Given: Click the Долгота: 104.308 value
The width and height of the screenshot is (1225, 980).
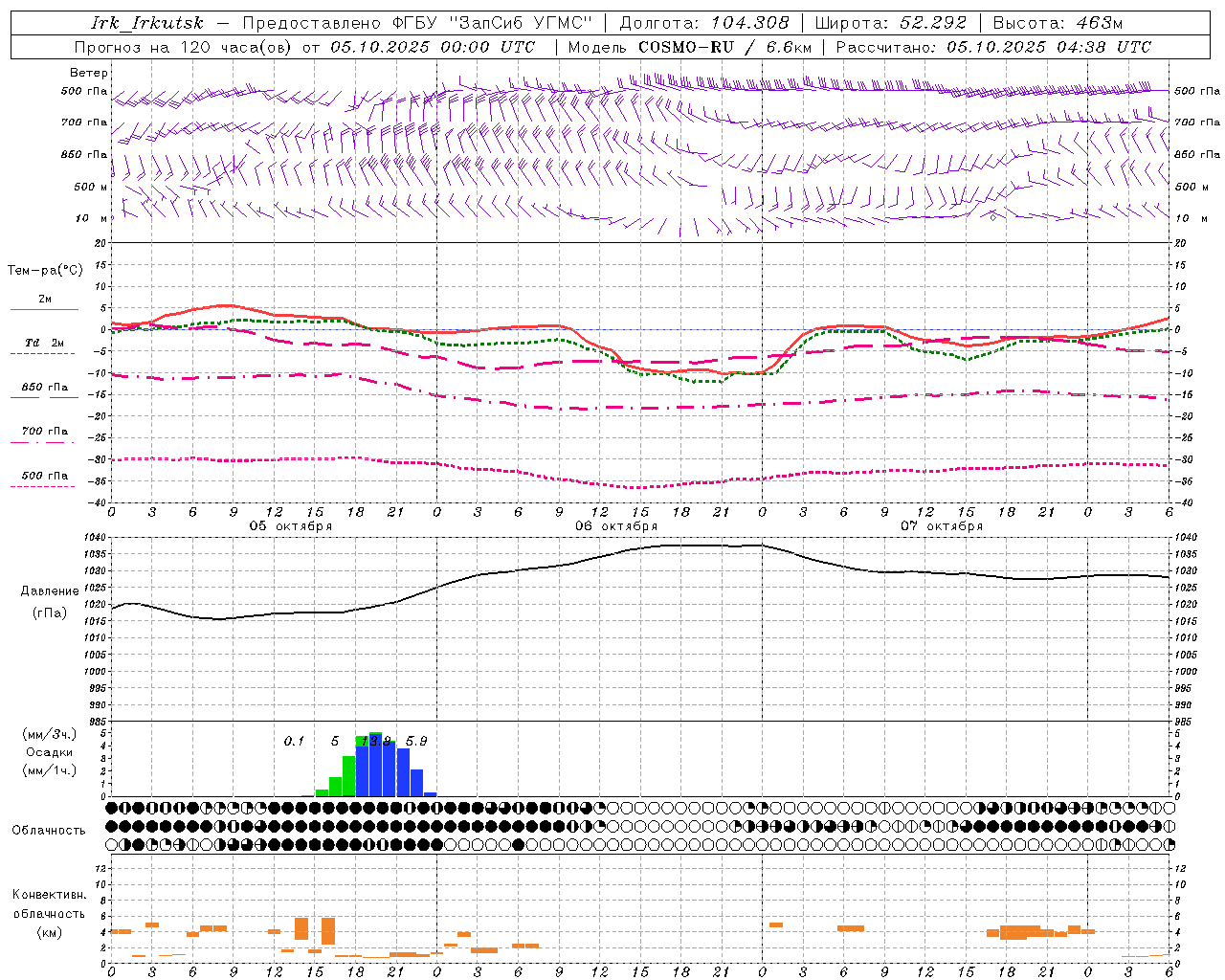Looking at the screenshot, I should click(704, 23).
